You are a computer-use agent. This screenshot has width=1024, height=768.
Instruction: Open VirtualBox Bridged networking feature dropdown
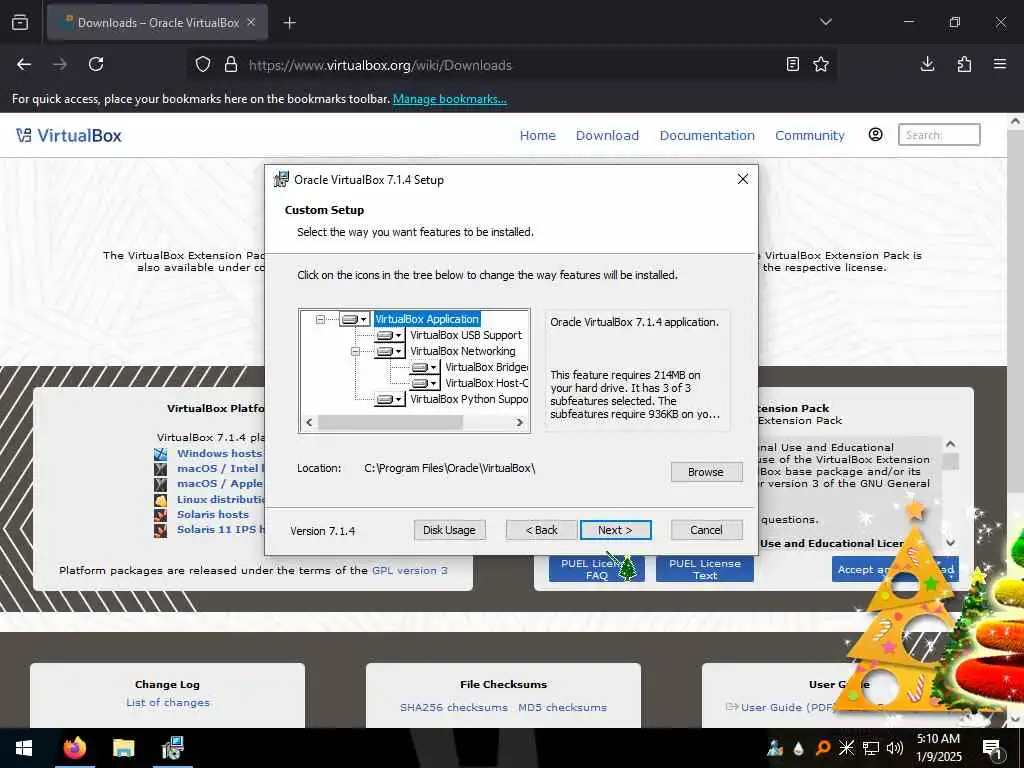(424, 367)
